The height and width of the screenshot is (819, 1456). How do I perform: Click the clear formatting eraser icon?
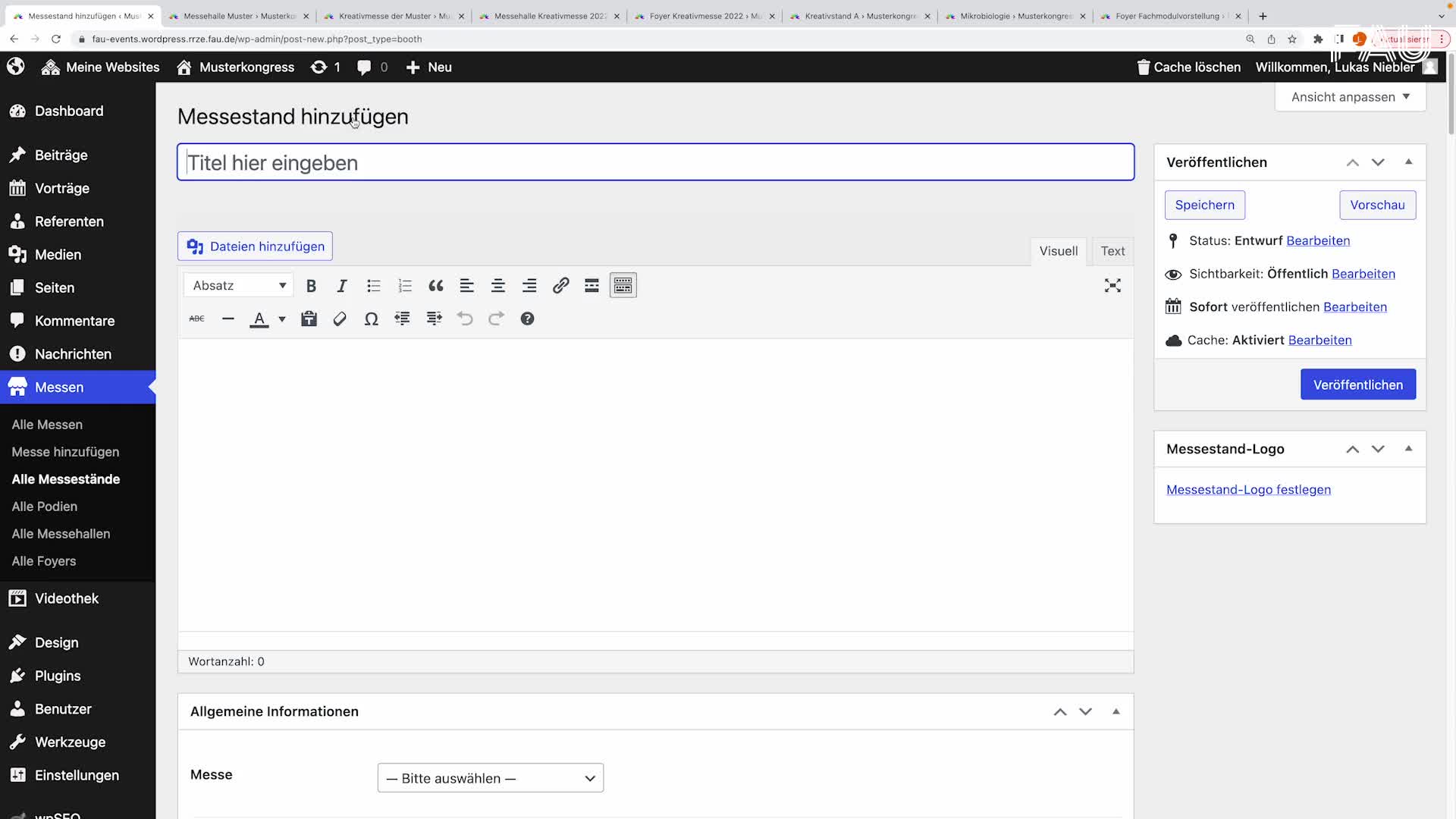click(340, 319)
